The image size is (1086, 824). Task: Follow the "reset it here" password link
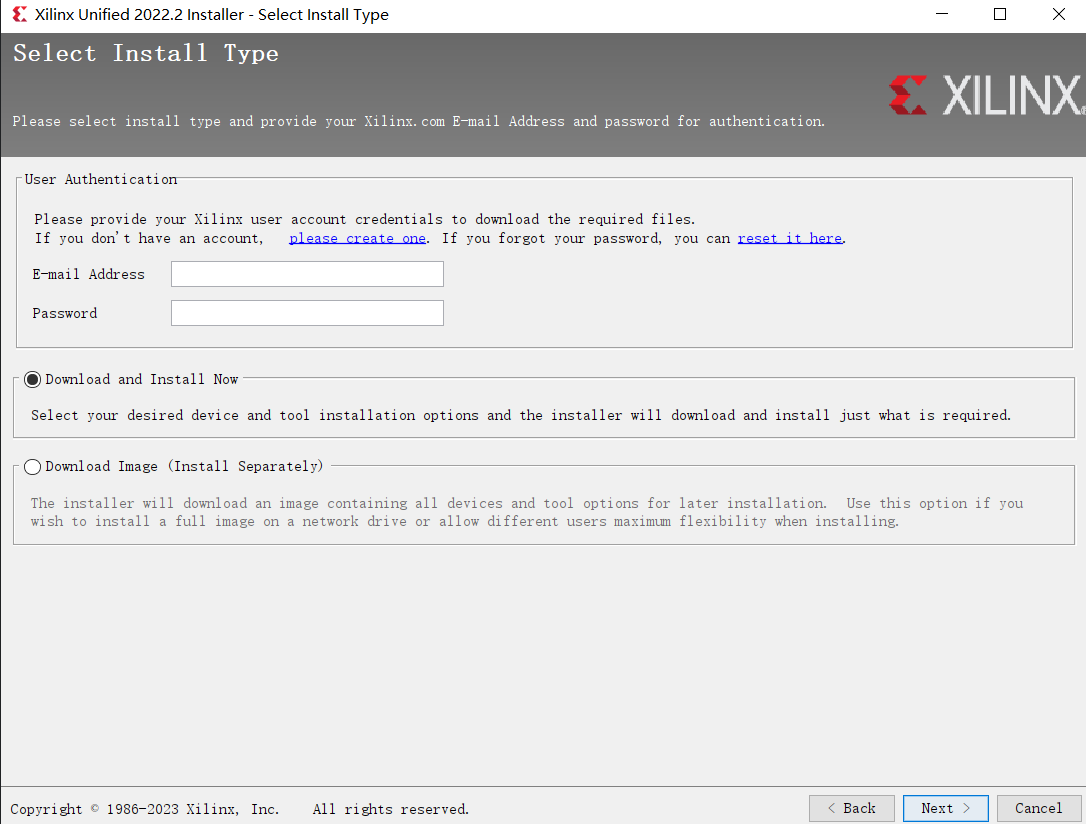[790, 238]
